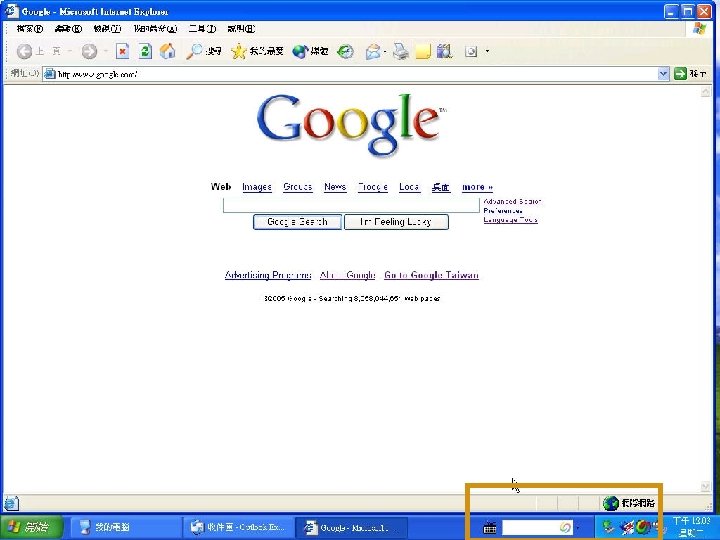Open the Favorites menu
This screenshot has height=540, width=720.
[x=155, y=29]
